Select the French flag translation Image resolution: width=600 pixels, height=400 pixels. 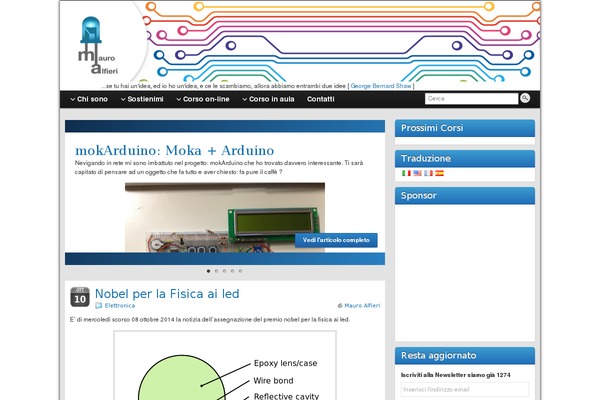[x=429, y=173]
